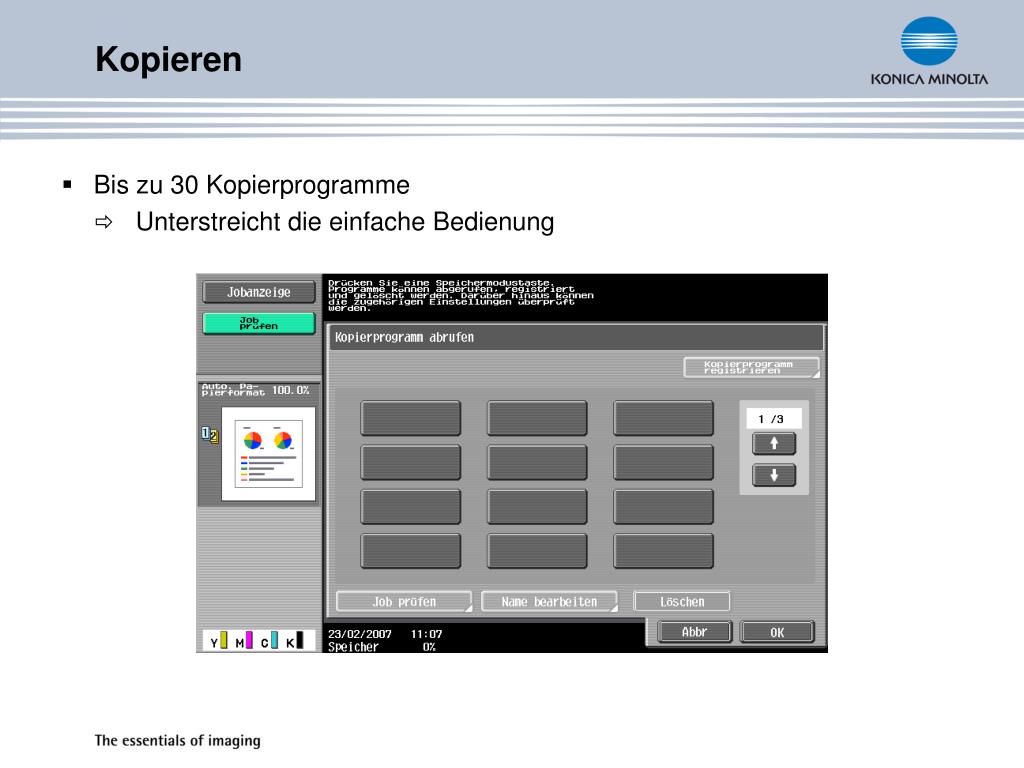
Task: Select empty program slot in first row, middle column
Action: click(x=537, y=418)
